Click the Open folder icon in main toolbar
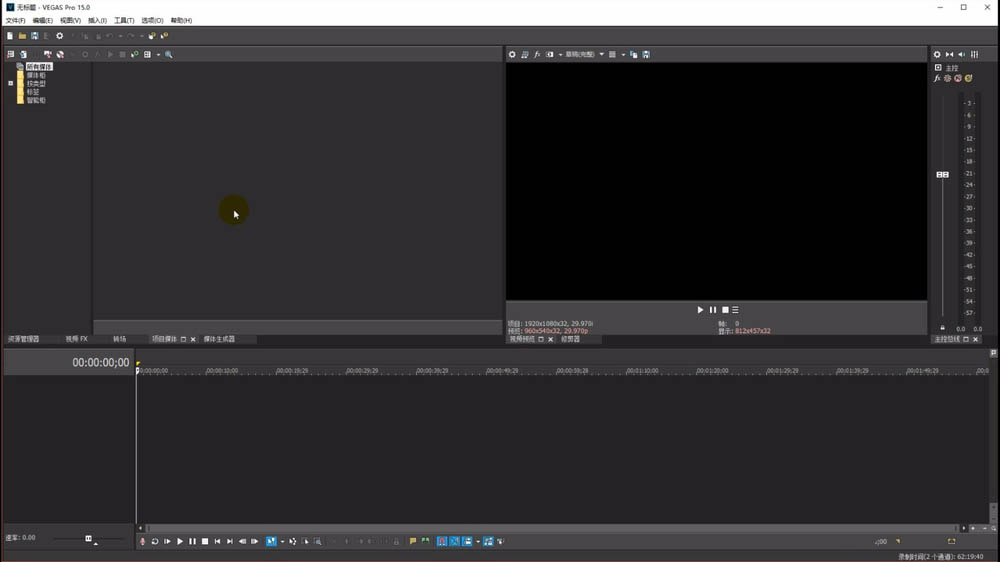Viewport: 1000px width, 562px height. click(x=22, y=36)
